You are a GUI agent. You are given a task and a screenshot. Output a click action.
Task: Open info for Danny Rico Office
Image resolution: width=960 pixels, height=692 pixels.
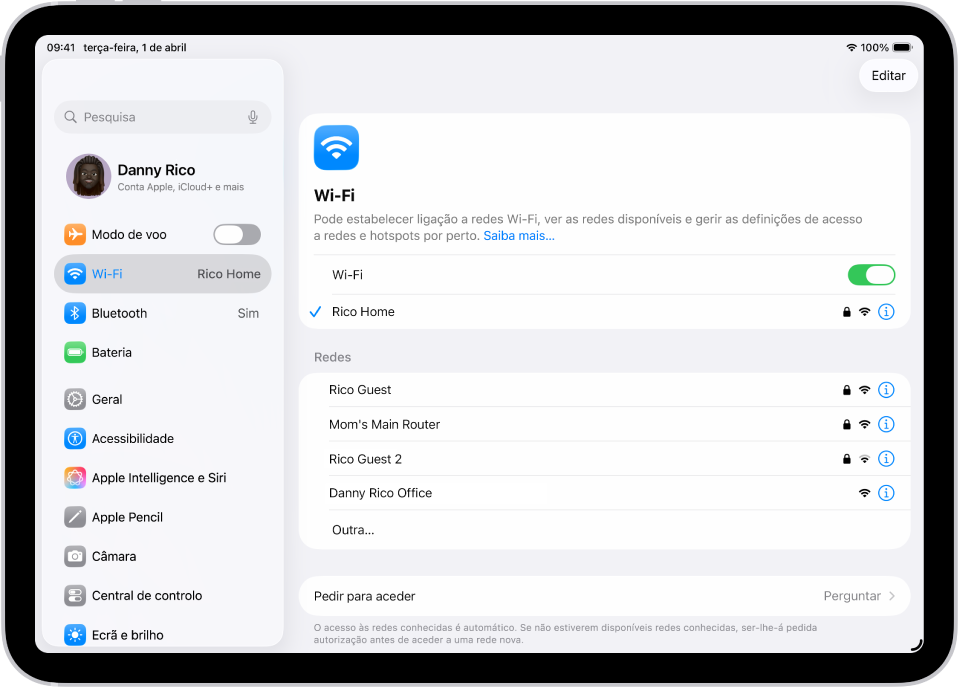[x=886, y=493]
